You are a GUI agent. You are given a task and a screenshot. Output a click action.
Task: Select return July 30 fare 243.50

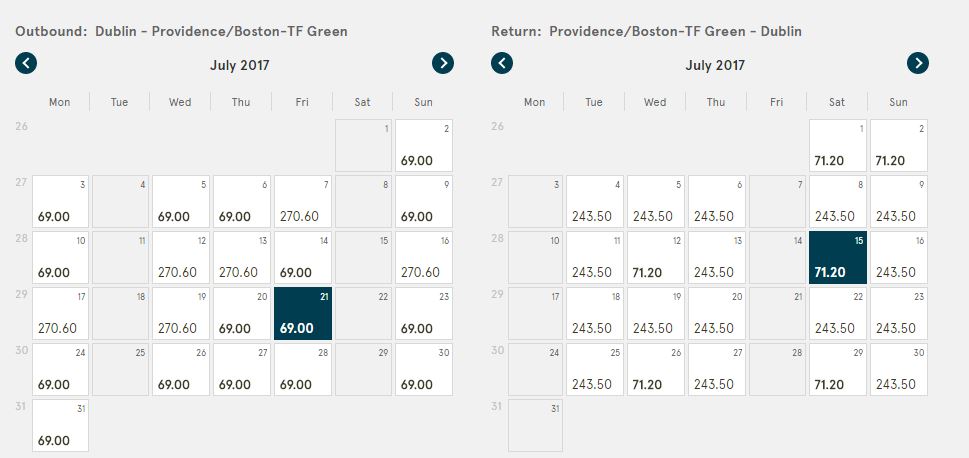pos(899,370)
